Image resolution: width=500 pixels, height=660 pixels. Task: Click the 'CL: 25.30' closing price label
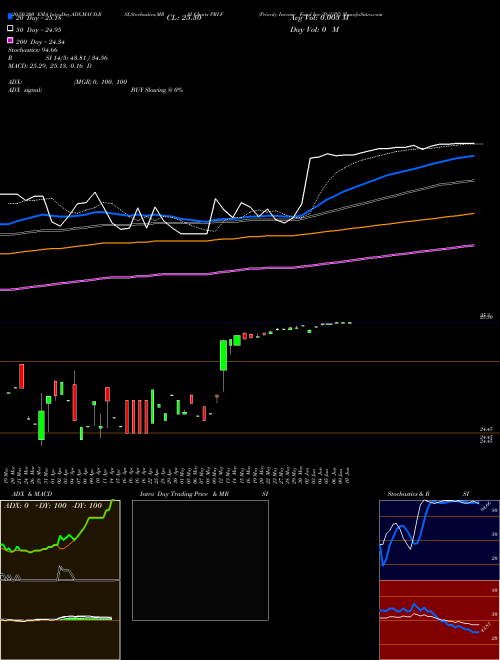[184, 18]
